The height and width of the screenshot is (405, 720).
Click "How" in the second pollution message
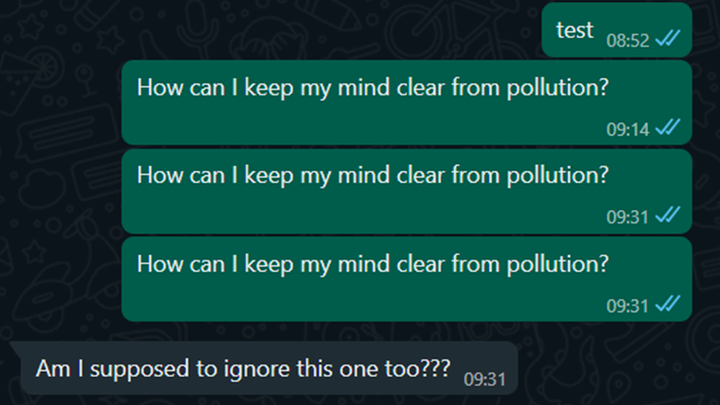tap(158, 175)
